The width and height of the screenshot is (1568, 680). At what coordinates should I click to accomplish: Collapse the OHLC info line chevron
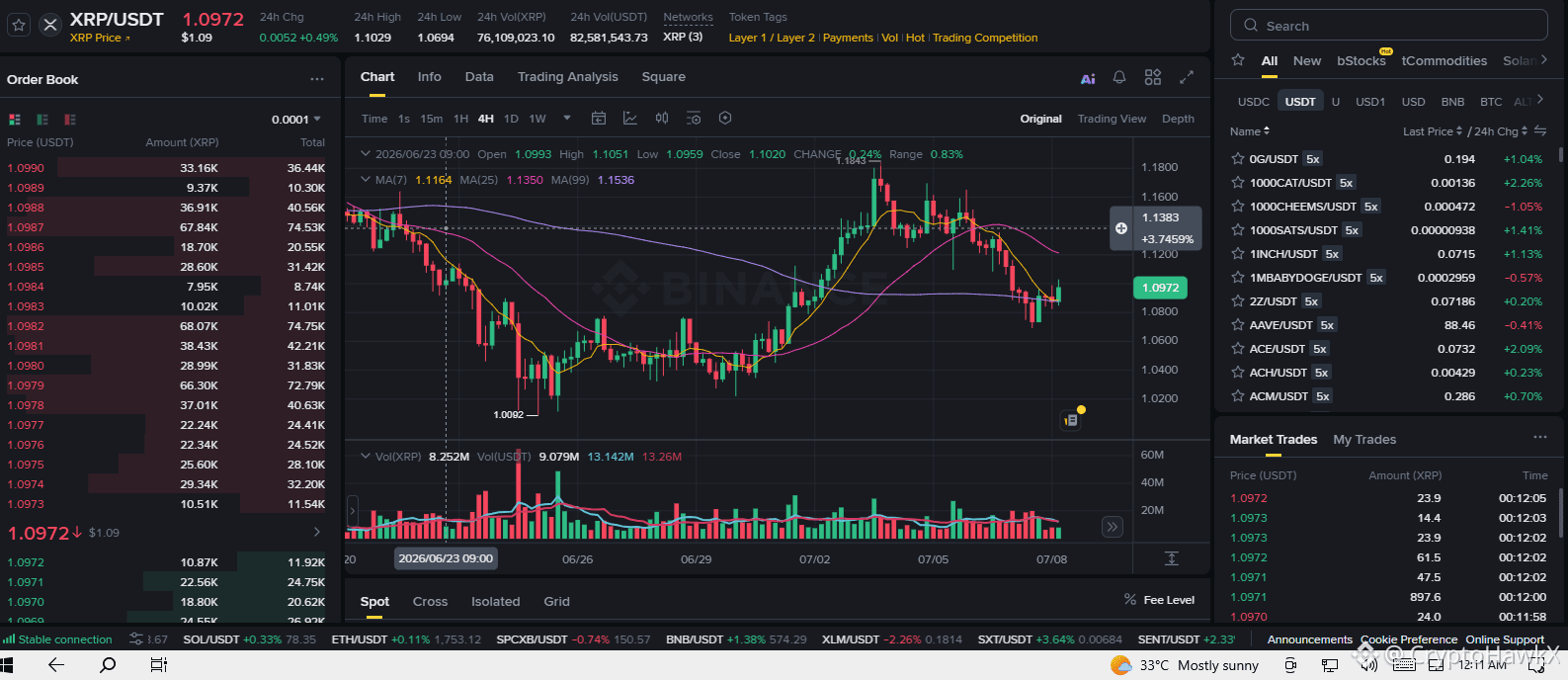point(366,154)
